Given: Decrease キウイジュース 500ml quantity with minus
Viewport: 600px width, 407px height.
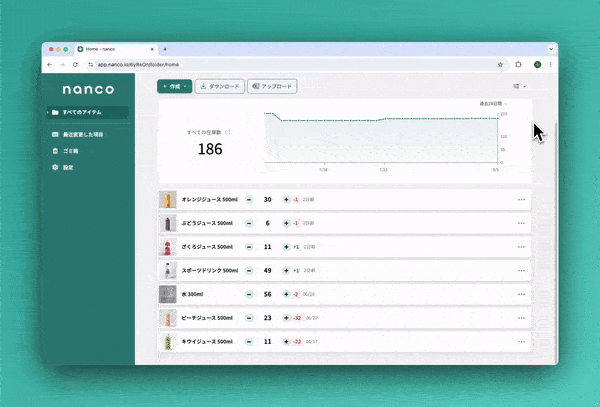Looking at the screenshot, I should (x=249, y=342).
